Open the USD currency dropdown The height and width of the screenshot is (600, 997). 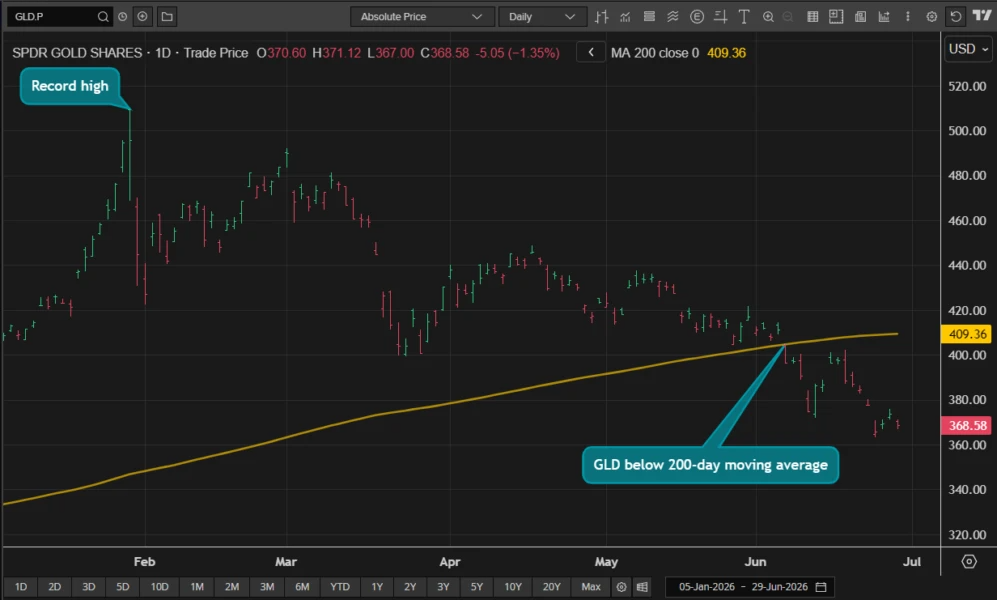click(x=968, y=49)
